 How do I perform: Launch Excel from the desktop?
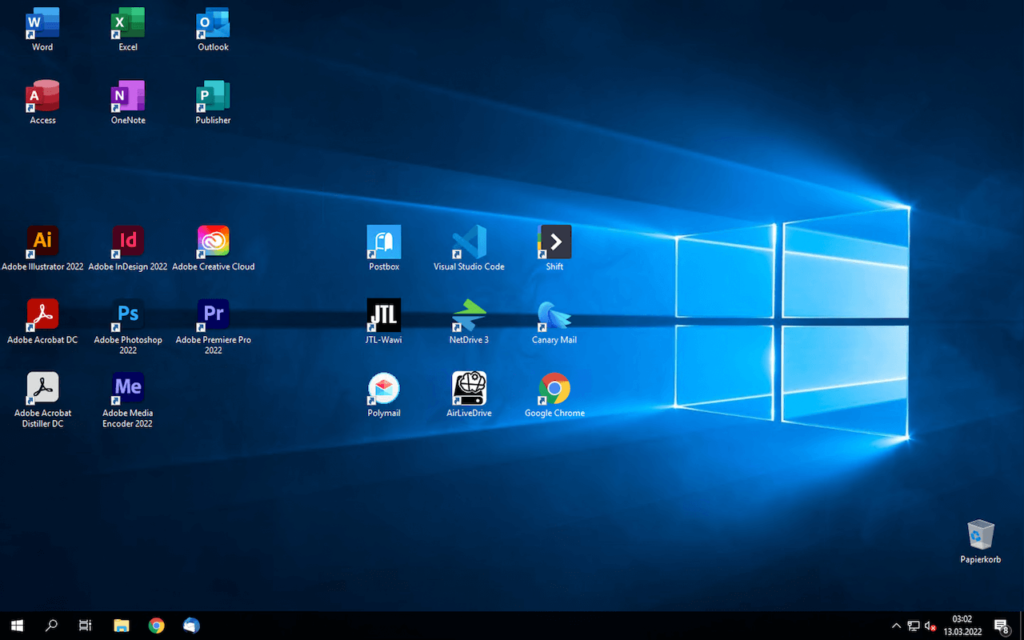coord(128,29)
